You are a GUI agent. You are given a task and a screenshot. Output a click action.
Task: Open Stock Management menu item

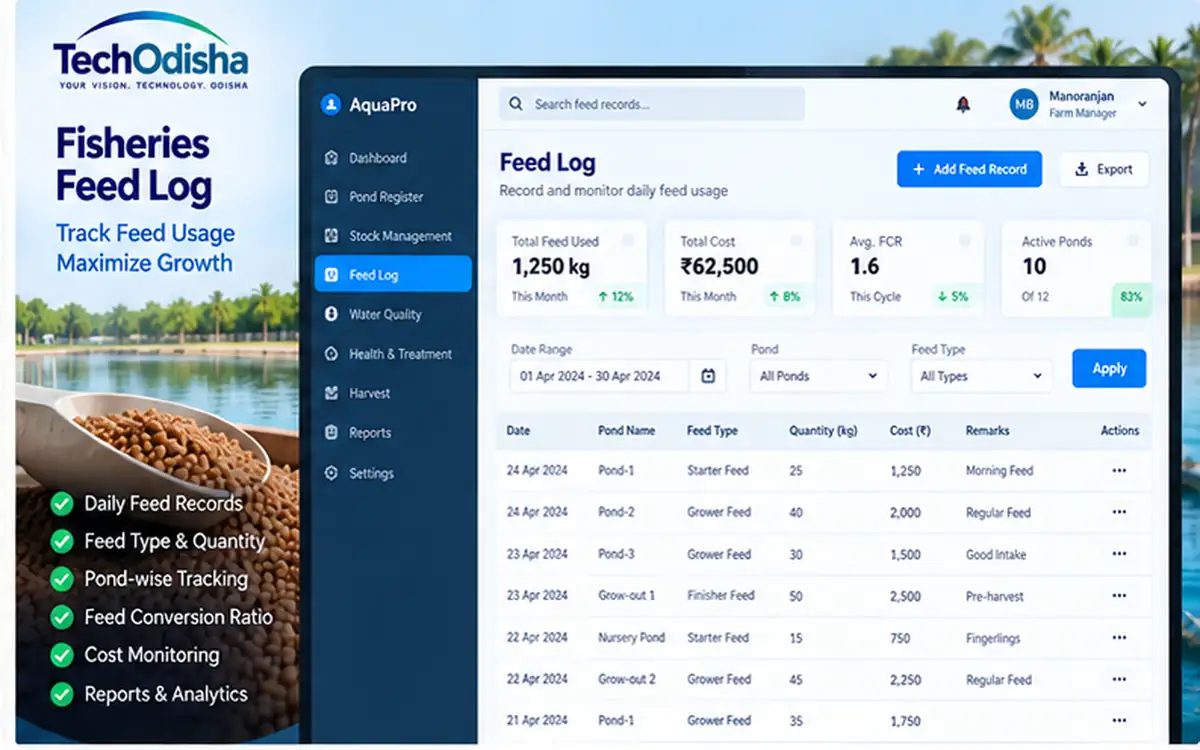(400, 236)
